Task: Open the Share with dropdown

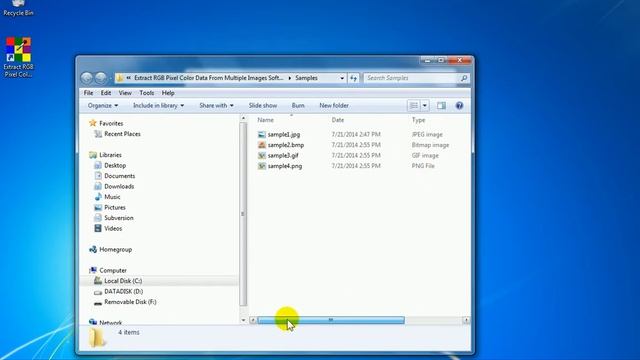Action: click(216, 106)
